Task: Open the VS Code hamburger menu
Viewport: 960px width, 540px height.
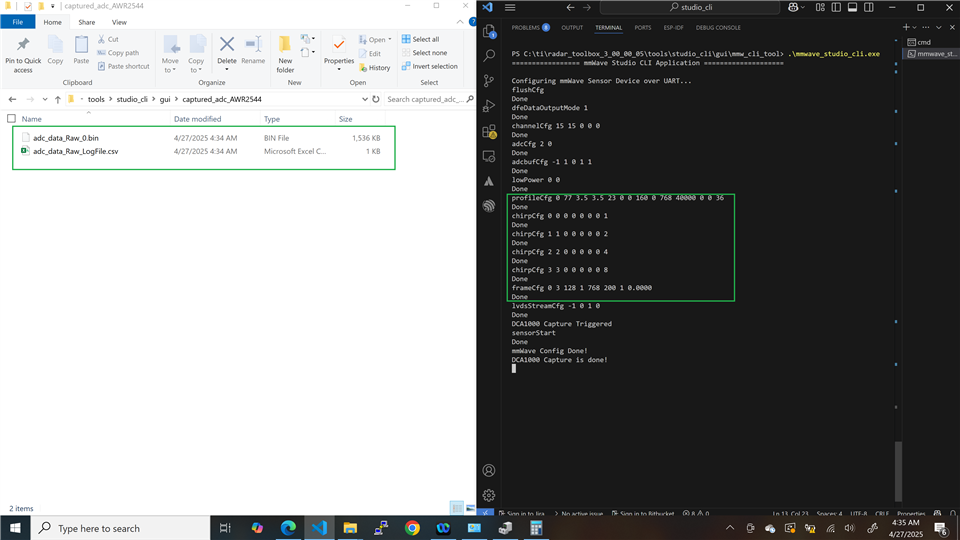Action: [510, 7]
